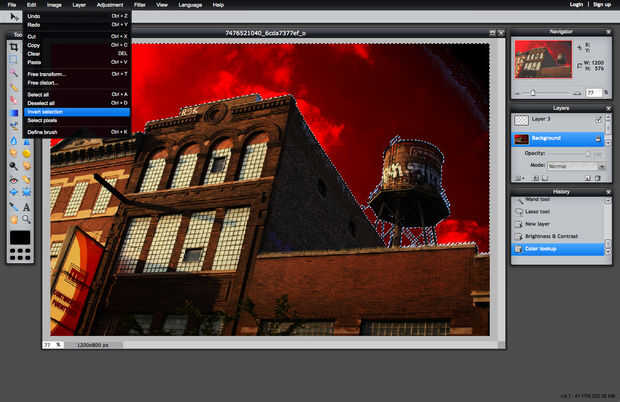Select the Bloat tool
620x402 pixels.
14,193
